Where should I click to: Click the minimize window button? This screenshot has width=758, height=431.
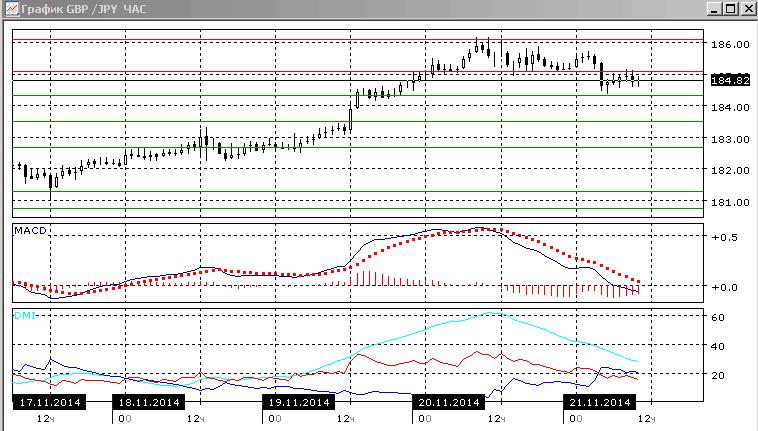714,9
